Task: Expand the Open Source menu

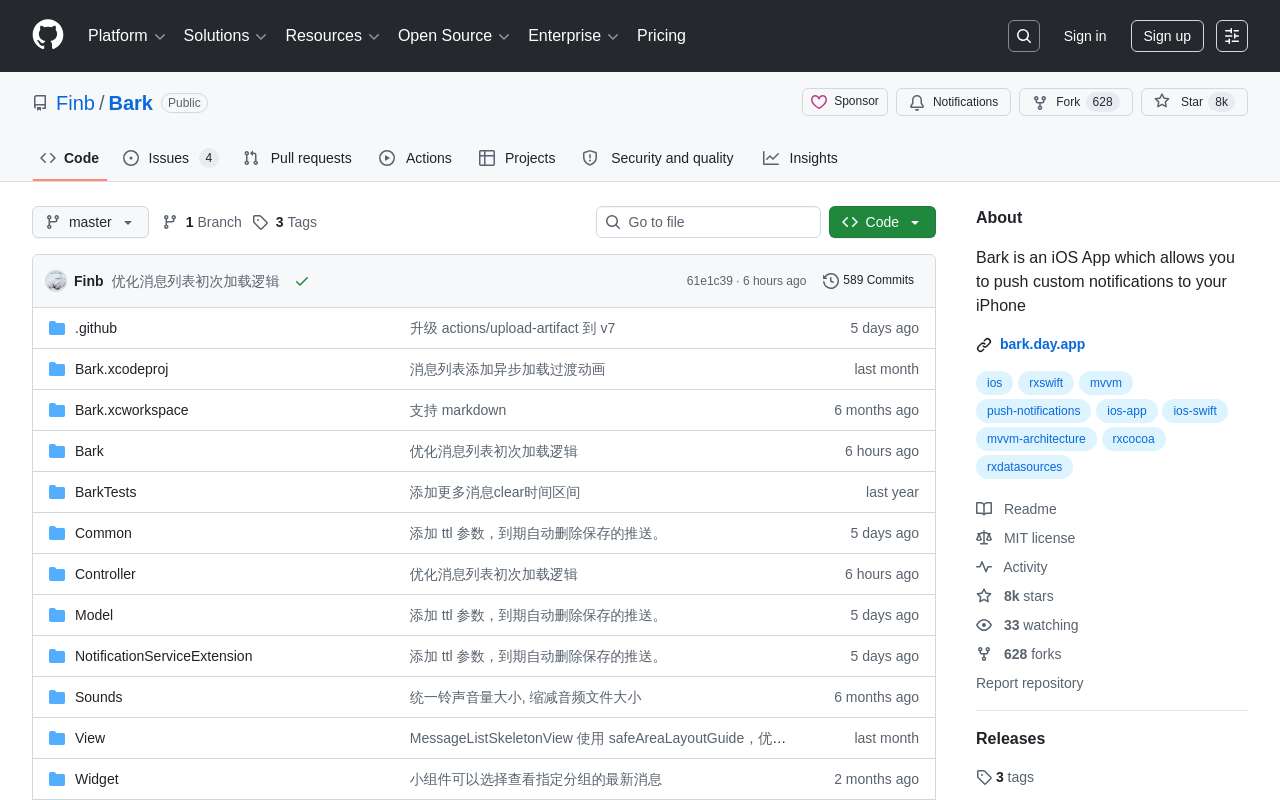Action: (x=453, y=36)
